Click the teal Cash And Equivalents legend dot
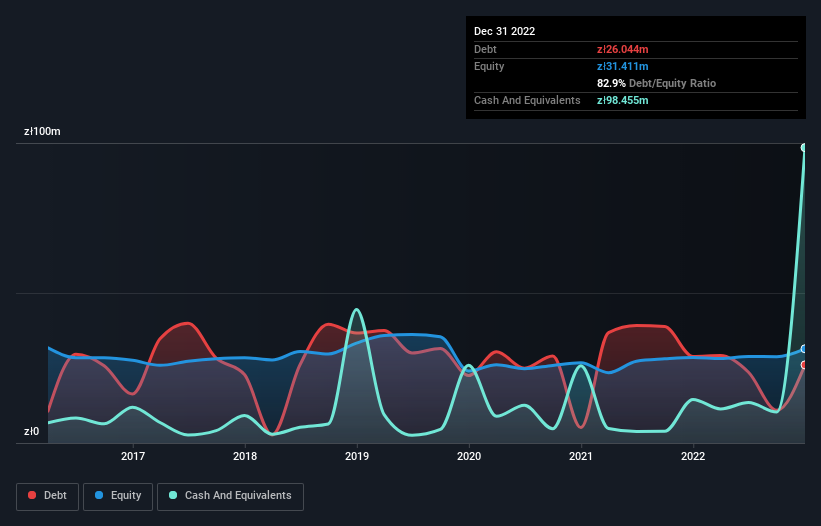 (x=173, y=495)
